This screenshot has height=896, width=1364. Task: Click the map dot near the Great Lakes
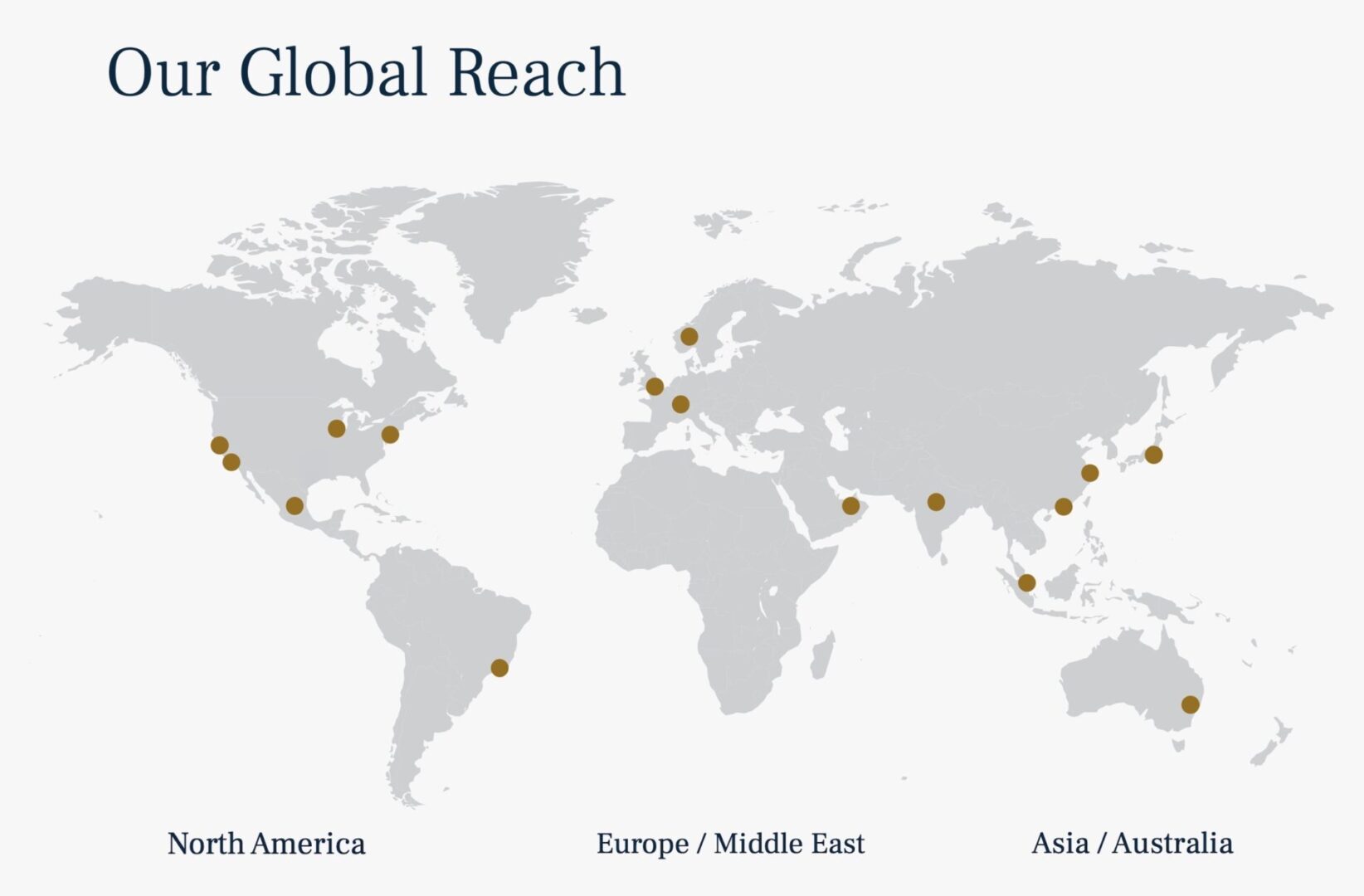336,428
